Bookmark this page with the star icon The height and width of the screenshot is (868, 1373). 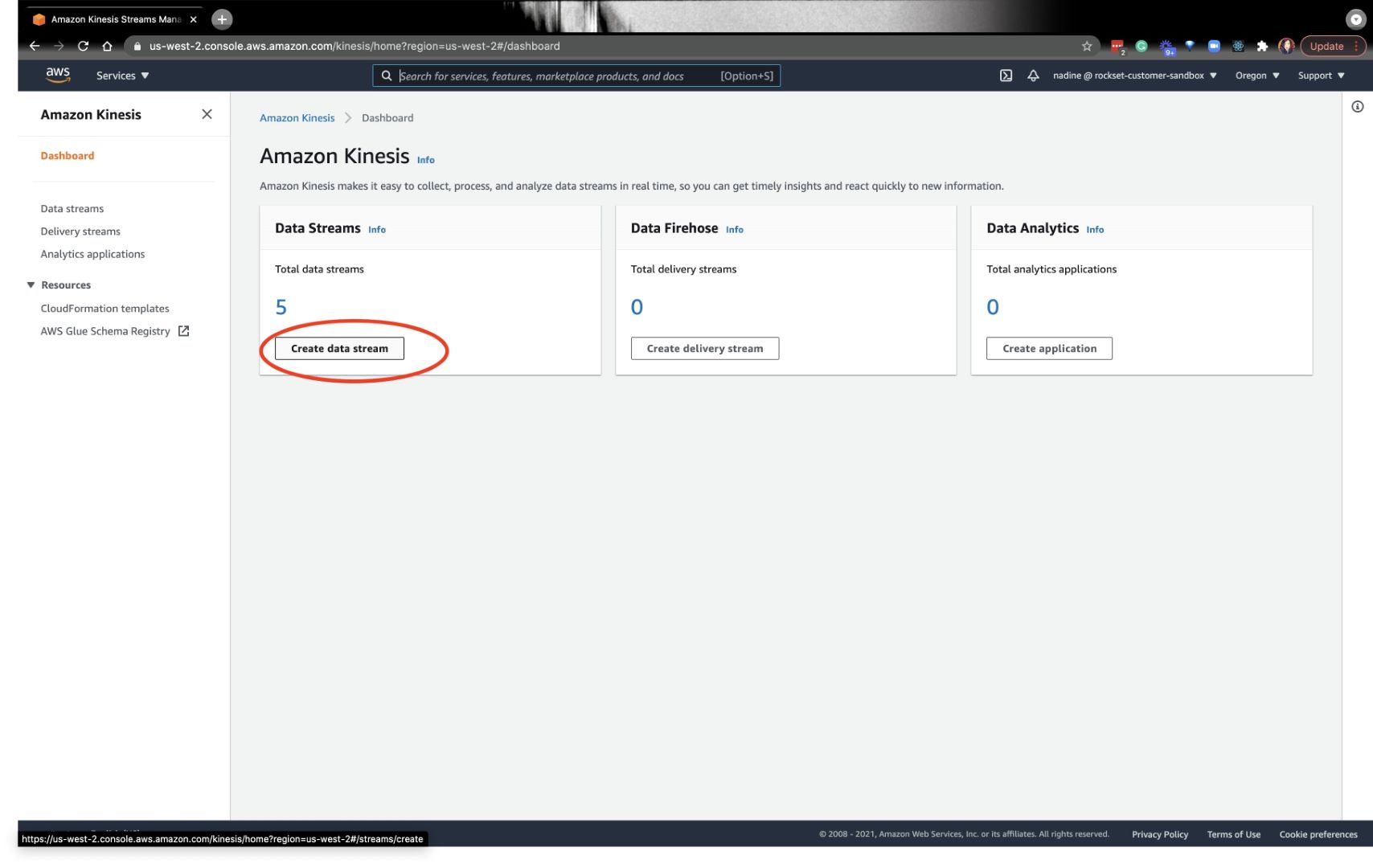coord(1087,46)
